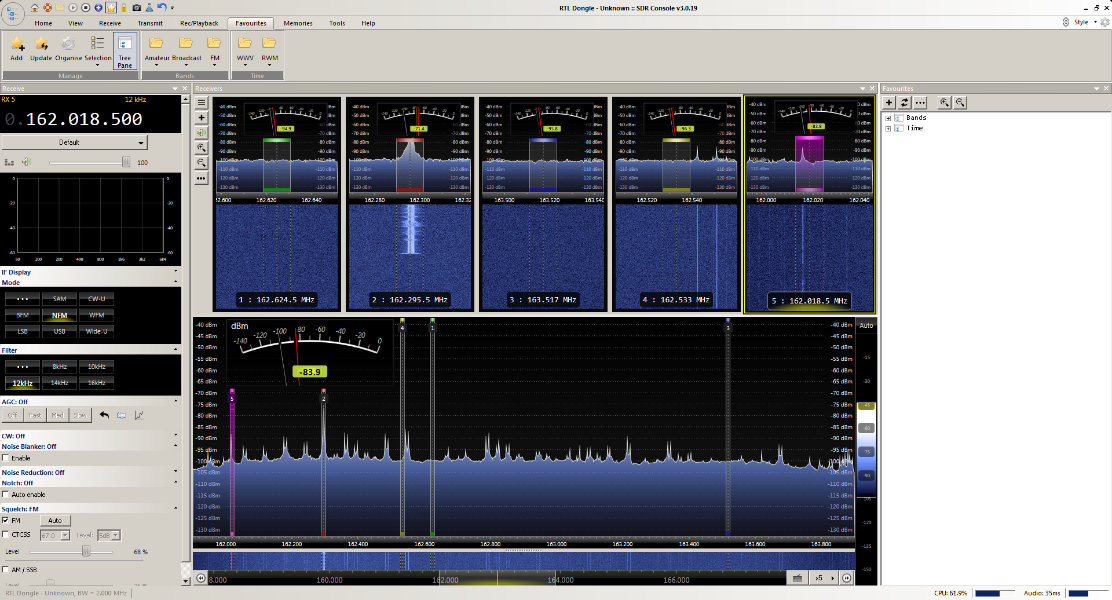Screen dimensions: 1112x600
Task: Open the View ribbon tab
Action: pos(75,23)
